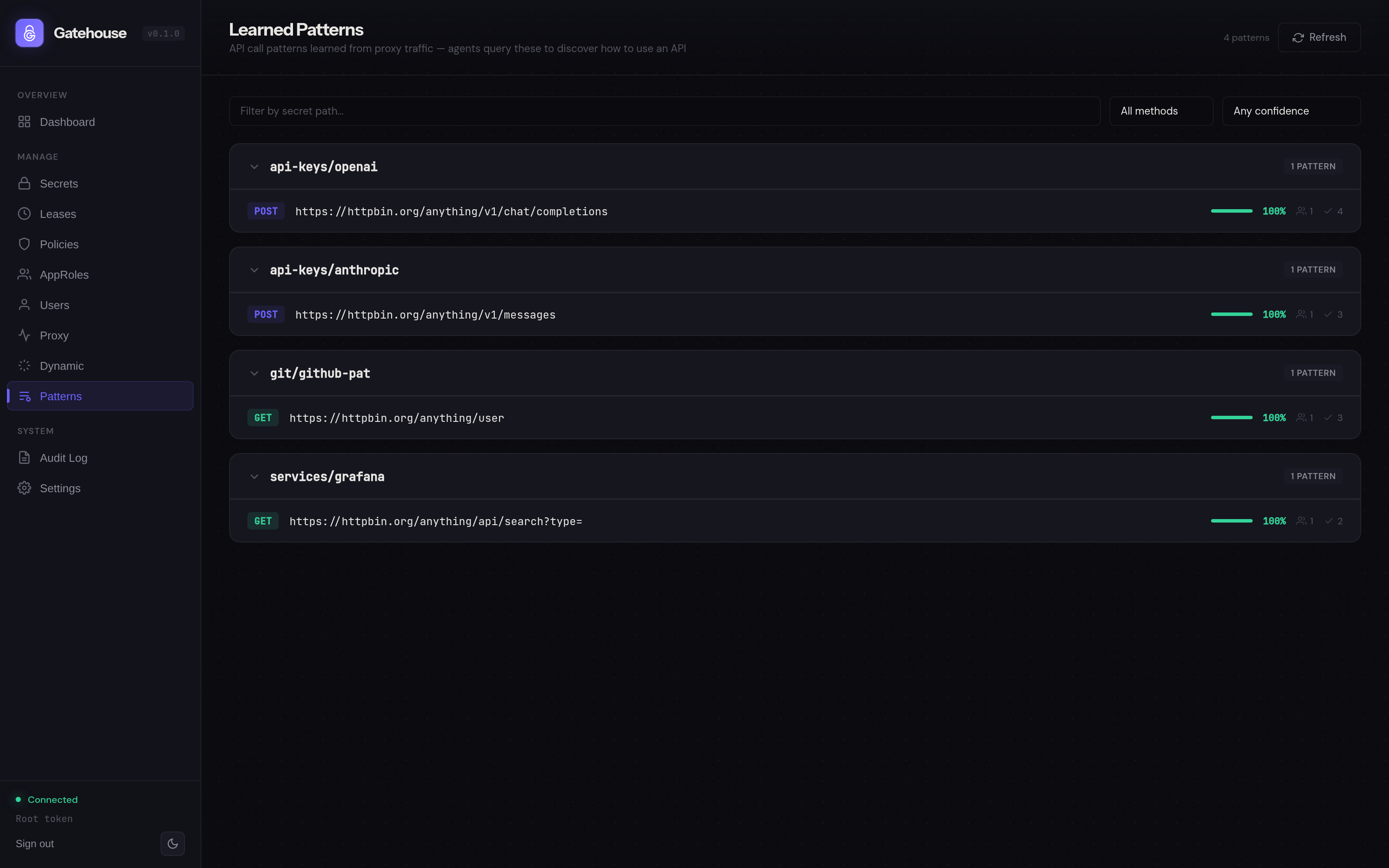Go to Dashboard in the sidebar
The width and height of the screenshot is (1389, 868).
67,122
